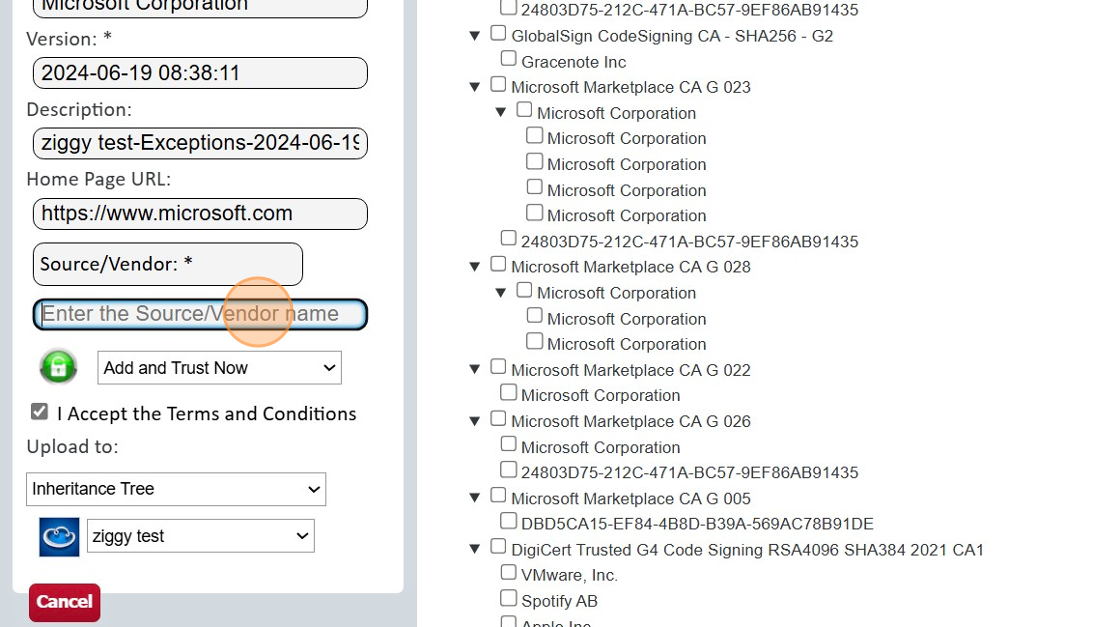Open the ziggy test policy dropdown
Screen dimensions: 1120x627
[x=200, y=536]
